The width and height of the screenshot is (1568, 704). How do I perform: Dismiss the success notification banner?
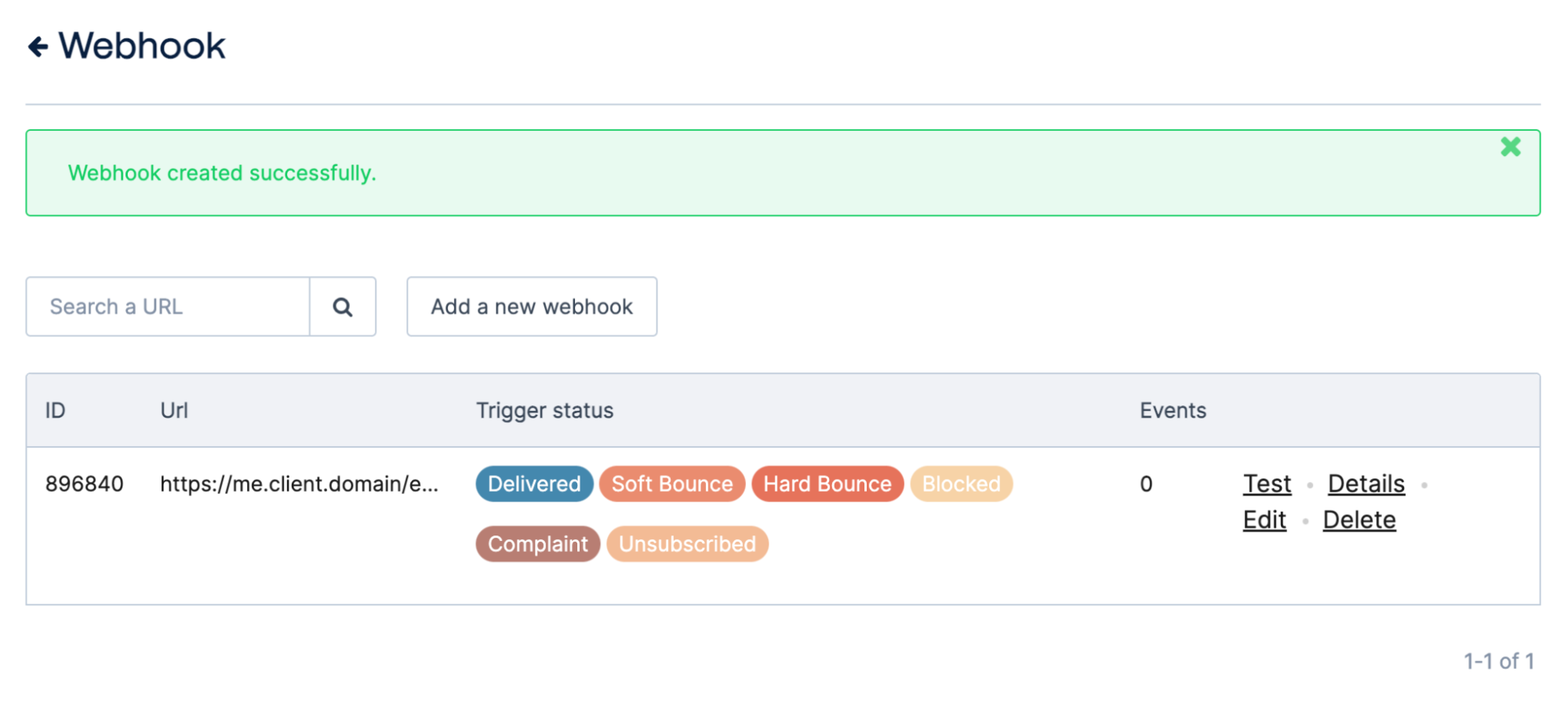point(1511,147)
